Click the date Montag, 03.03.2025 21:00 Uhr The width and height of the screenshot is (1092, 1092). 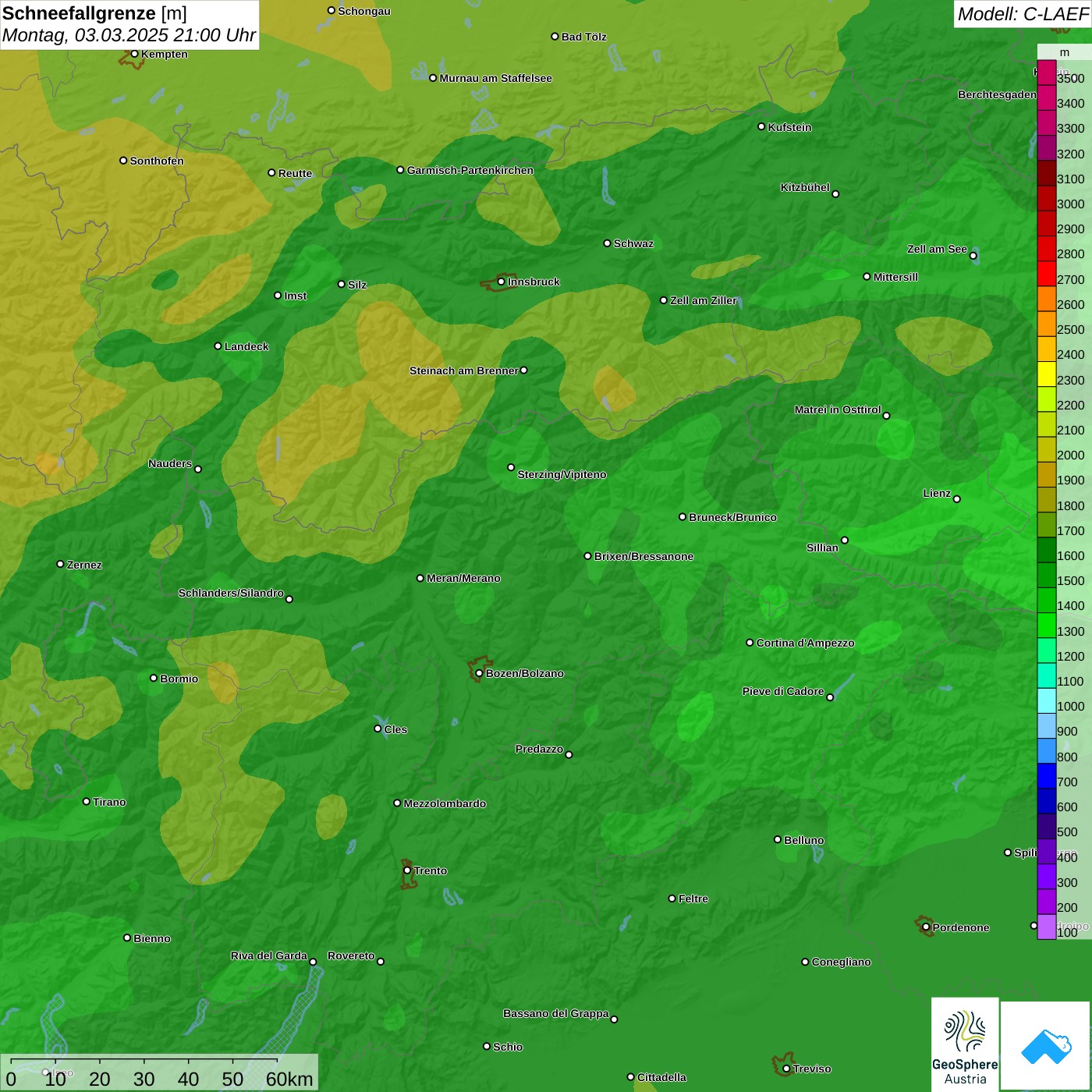click(129, 35)
